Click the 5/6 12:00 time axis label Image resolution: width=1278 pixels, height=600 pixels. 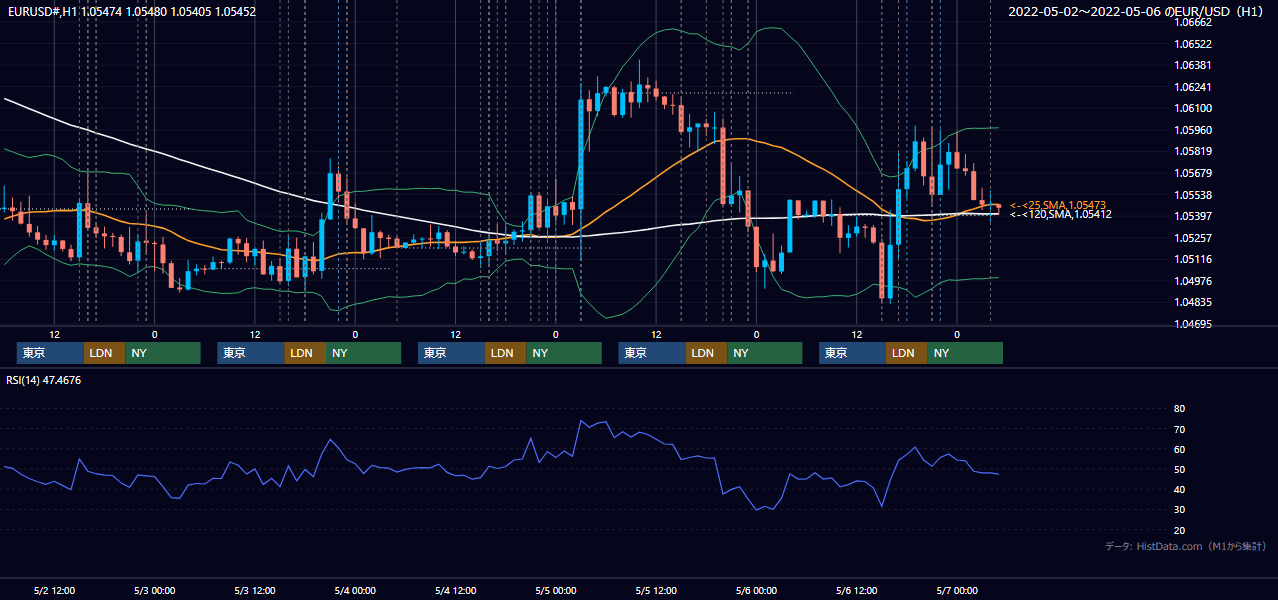(x=857, y=590)
